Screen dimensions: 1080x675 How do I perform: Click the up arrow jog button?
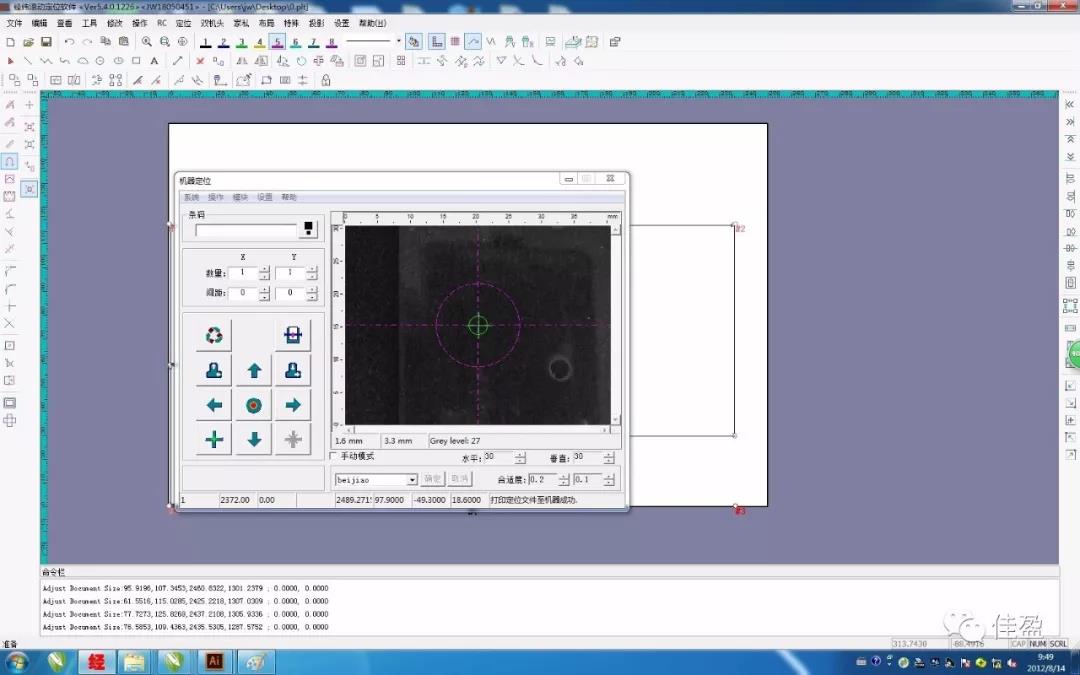pos(254,371)
